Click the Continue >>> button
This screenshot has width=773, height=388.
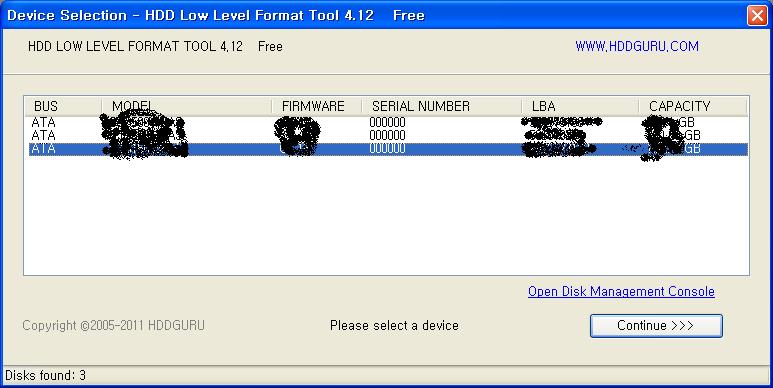[x=656, y=326]
